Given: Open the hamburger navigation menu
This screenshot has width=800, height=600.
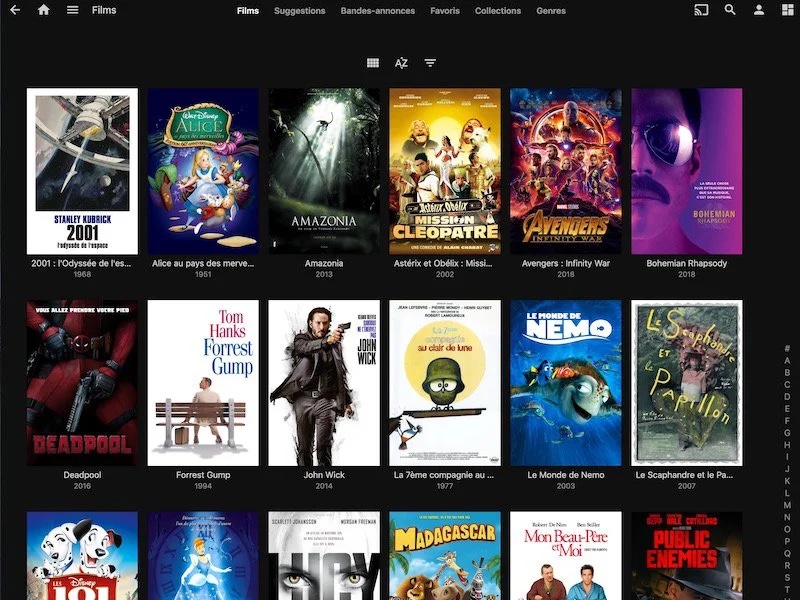Looking at the screenshot, I should point(72,10).
